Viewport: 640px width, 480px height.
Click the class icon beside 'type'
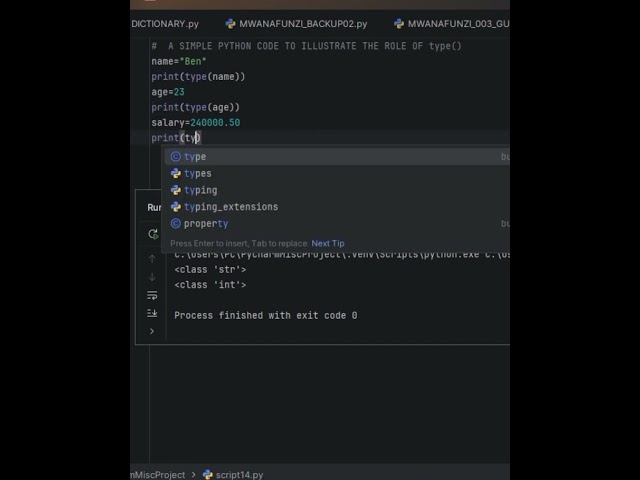coord(176,157)
